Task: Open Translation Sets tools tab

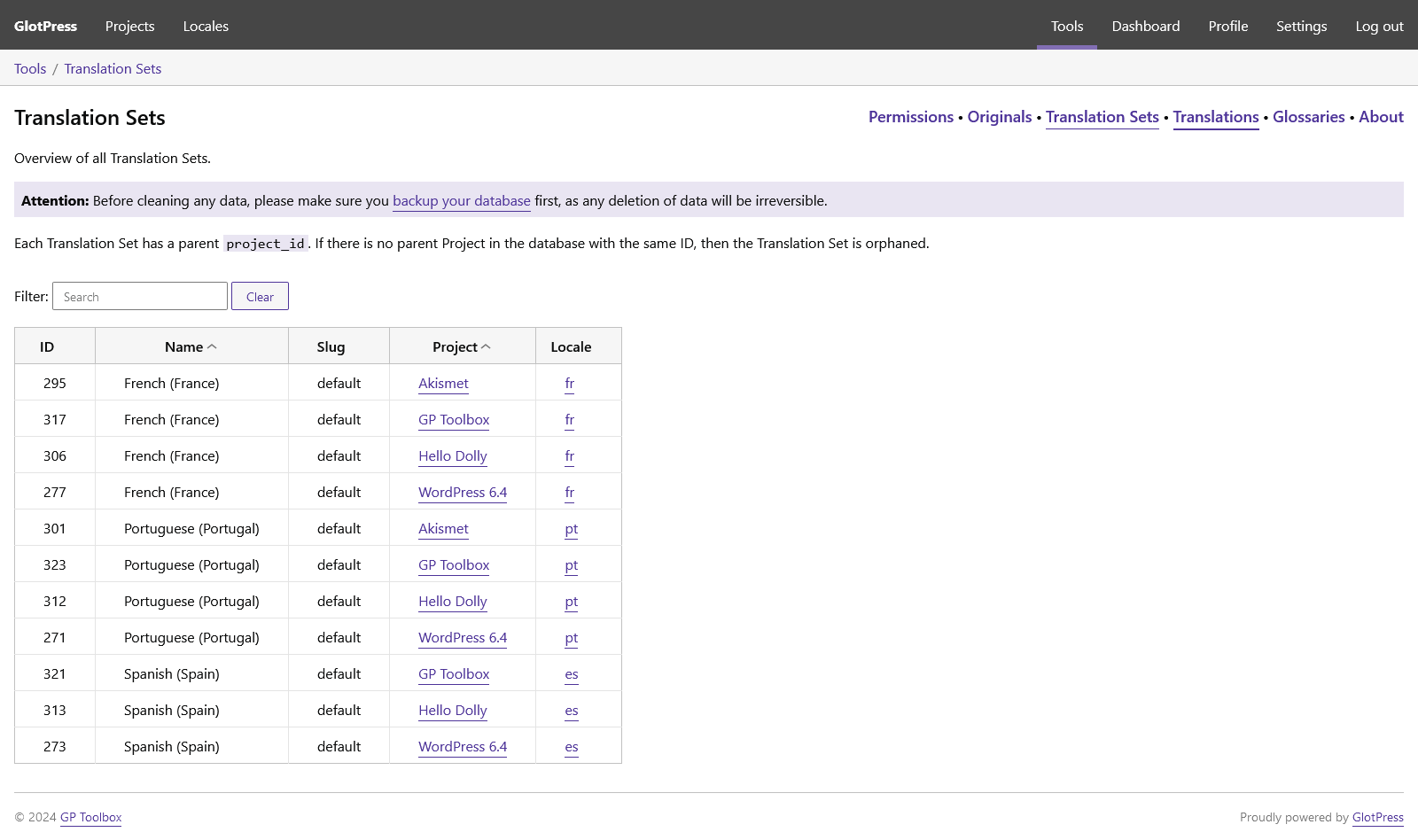Action: pos(1102,117)
